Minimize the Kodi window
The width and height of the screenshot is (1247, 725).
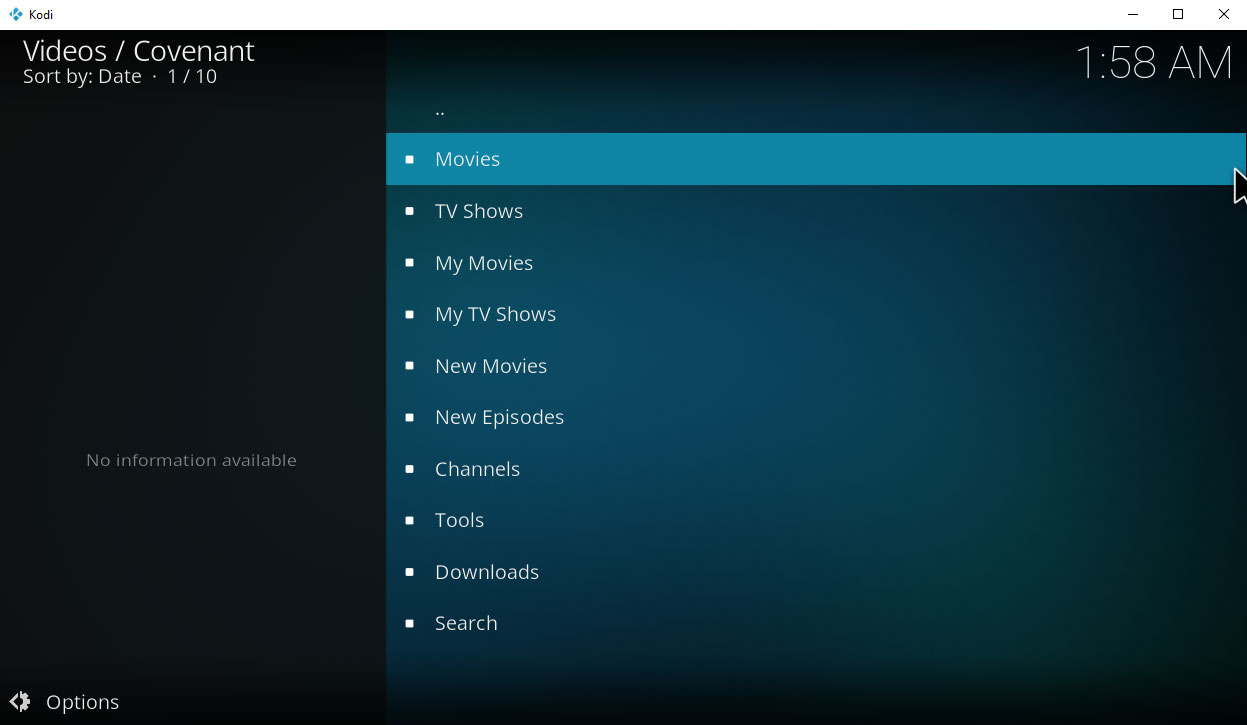point(1132,14)
